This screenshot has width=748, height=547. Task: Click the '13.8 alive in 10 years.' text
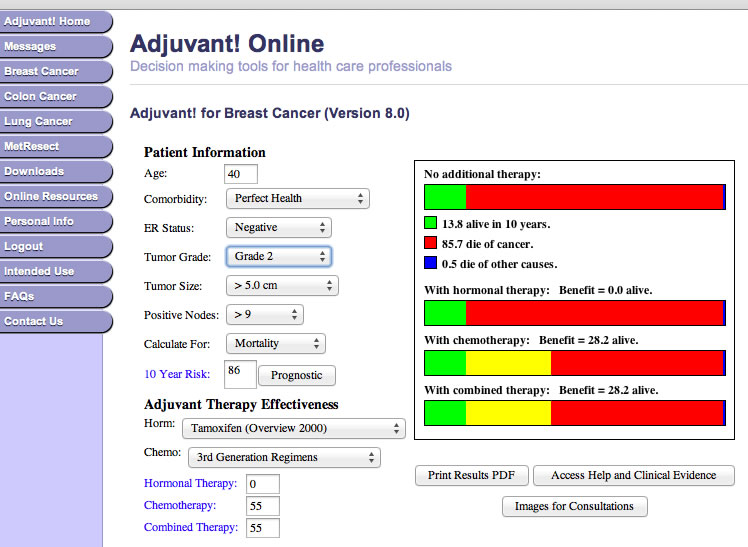[496, 224]
